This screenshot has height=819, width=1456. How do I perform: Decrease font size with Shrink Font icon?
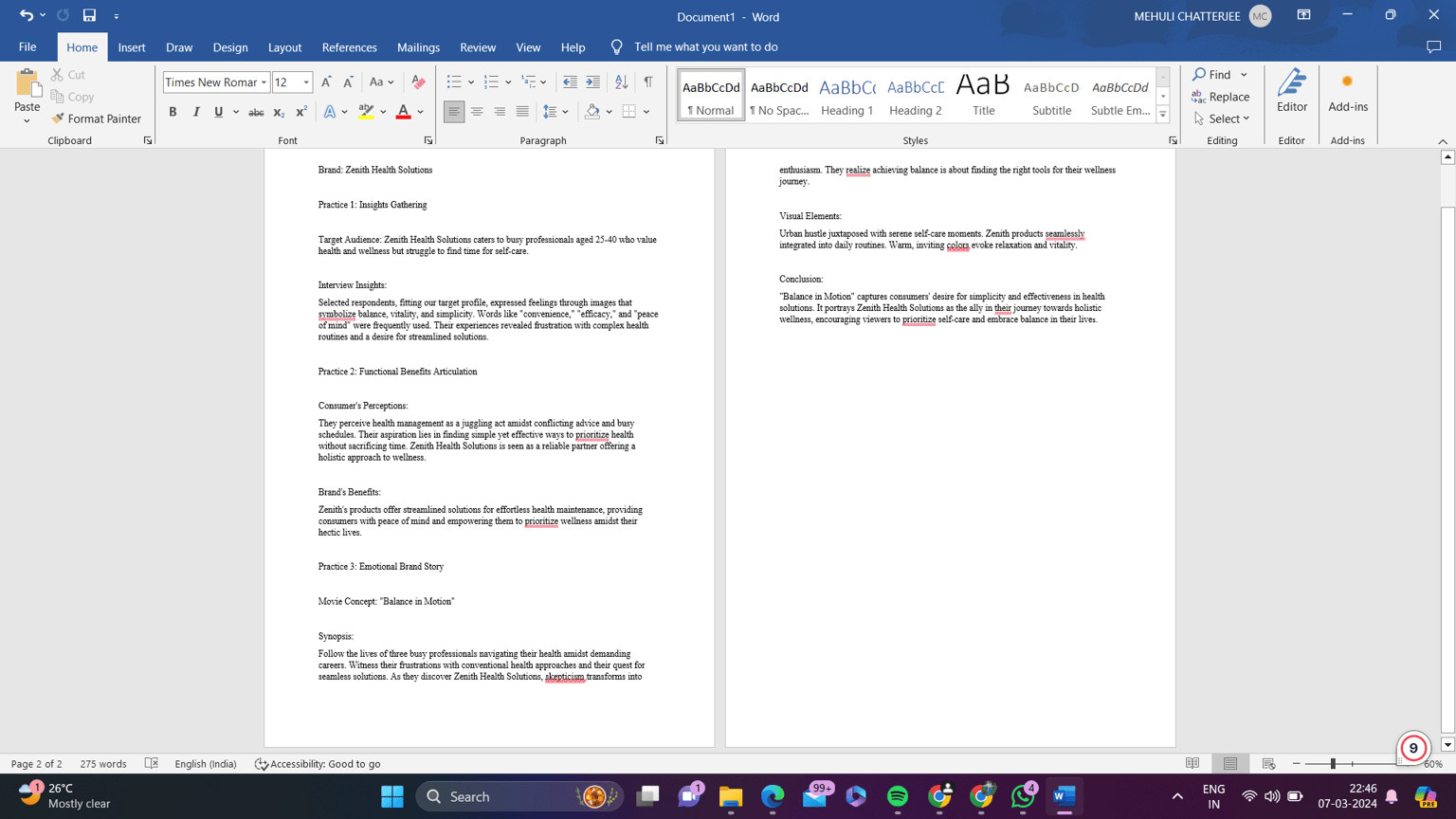click(348, 82)
